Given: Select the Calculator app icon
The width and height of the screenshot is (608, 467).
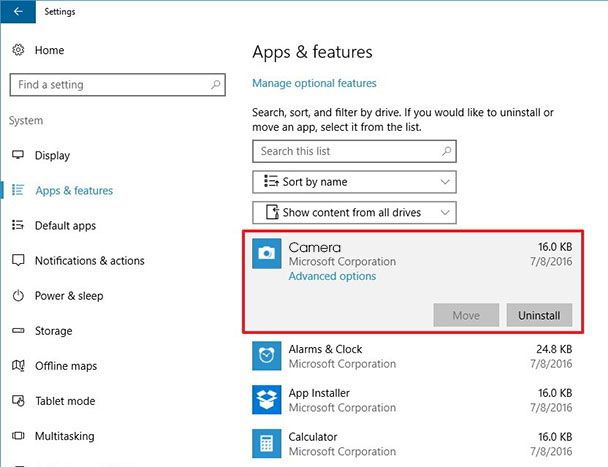Looking at the screenshot, I should pyautogui.click(x=267, y=443).
